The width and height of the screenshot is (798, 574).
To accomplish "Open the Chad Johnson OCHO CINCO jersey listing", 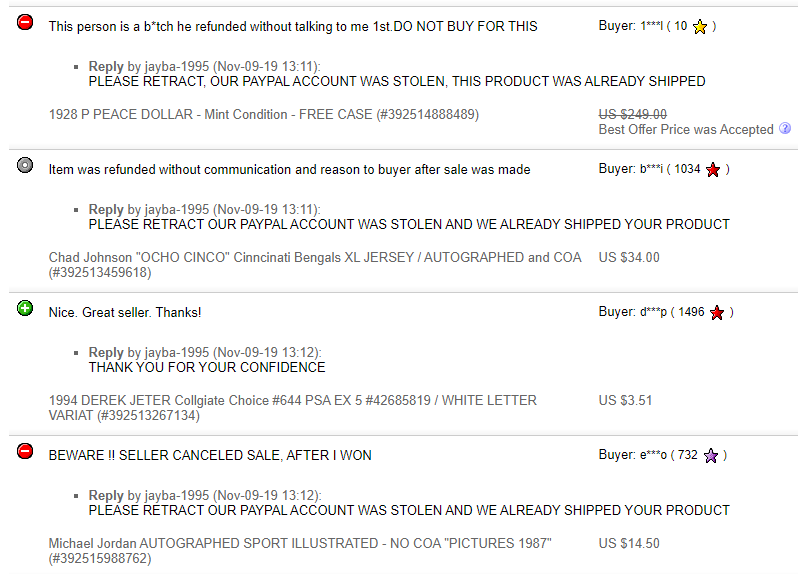I will coord(315,265).
